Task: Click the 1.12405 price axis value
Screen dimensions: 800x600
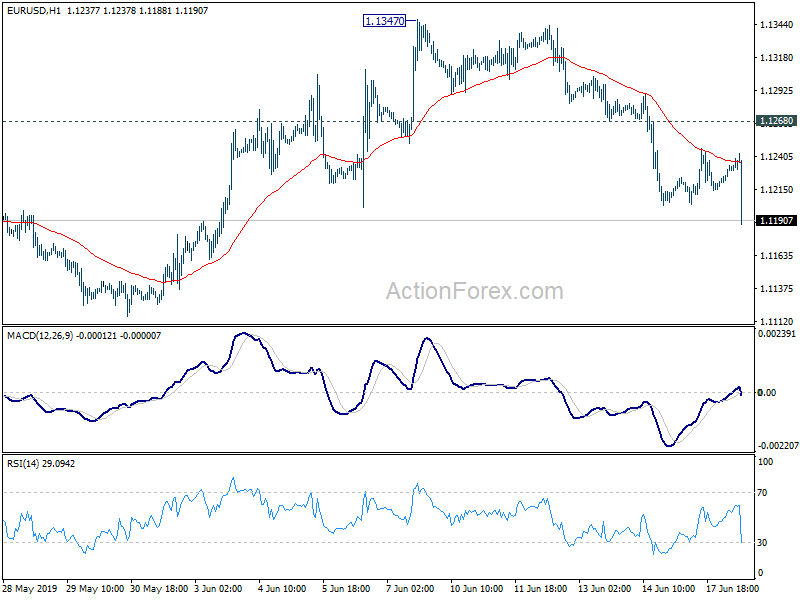Action: coord(777,157)
